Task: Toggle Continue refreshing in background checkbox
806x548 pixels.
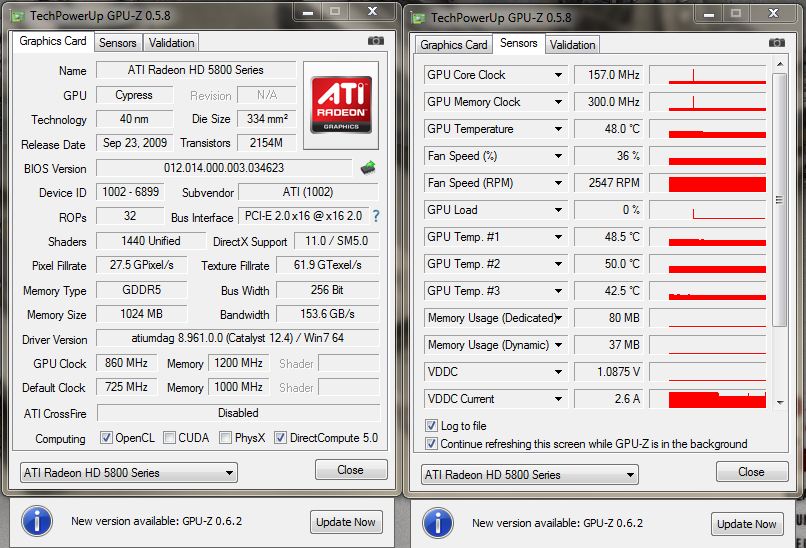Action: [x=431, y=443]
